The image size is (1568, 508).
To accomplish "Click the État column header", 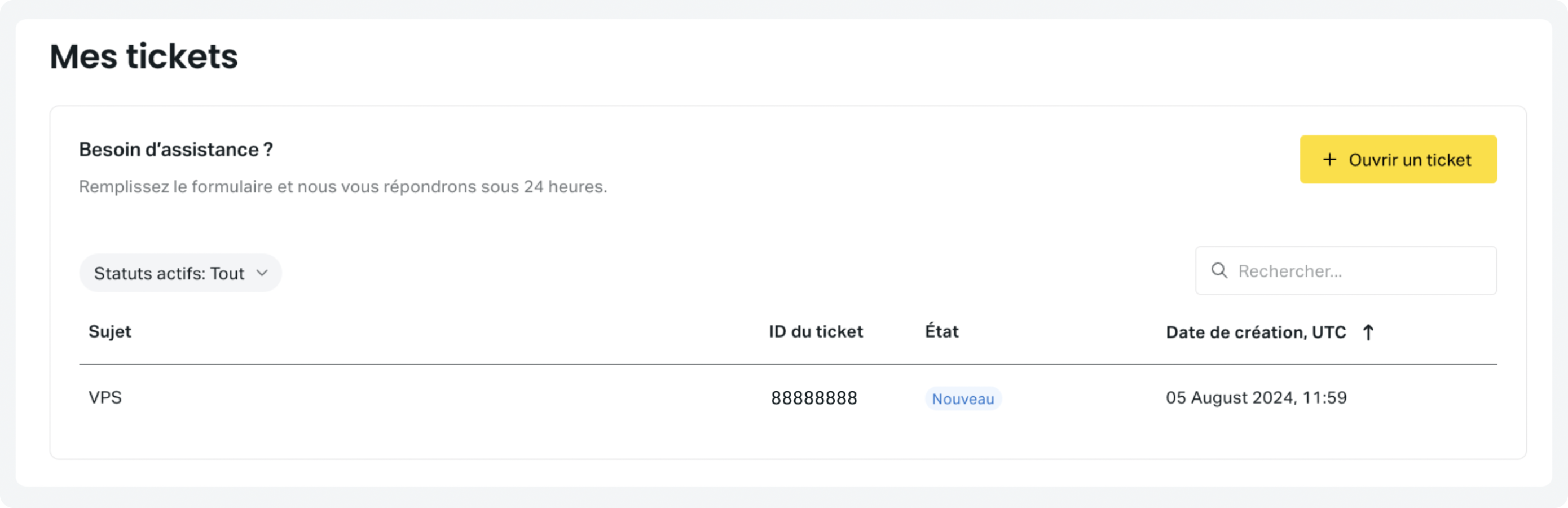I will click(x=941, y=331).
